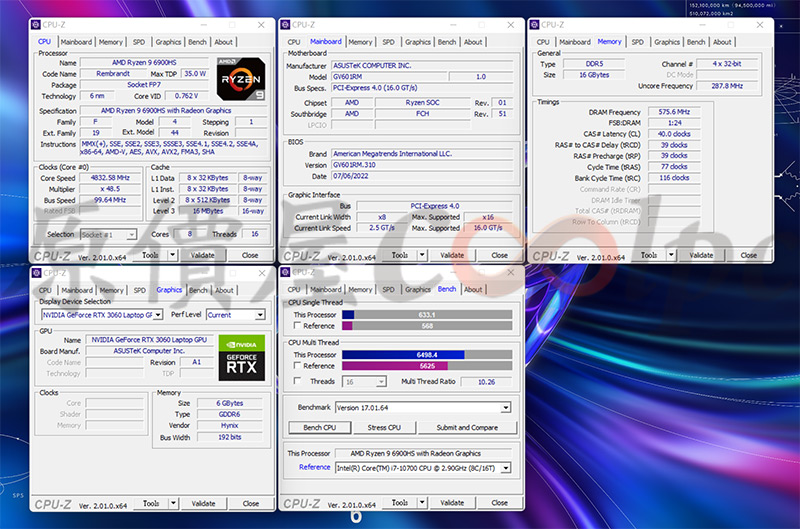The height and width of the screenshot is (529, 800).
Task: Click the CPU-Z title icon in the Mainboard window
Action: click(x=286, y=24)
